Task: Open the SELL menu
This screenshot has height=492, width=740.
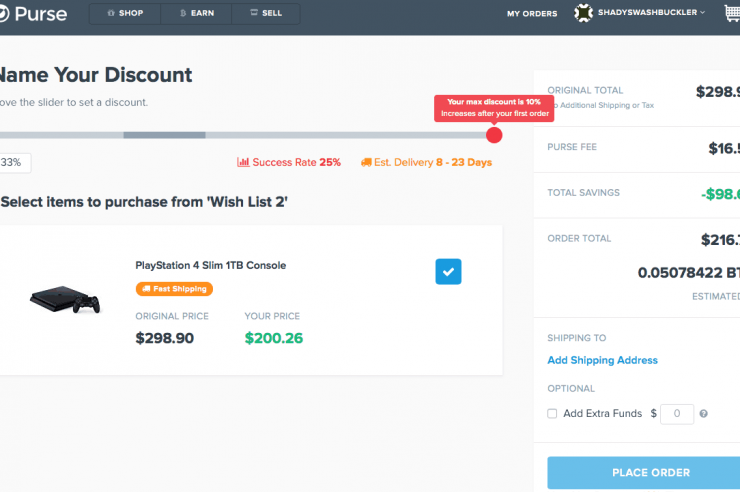Action: (x=266, y=13)
